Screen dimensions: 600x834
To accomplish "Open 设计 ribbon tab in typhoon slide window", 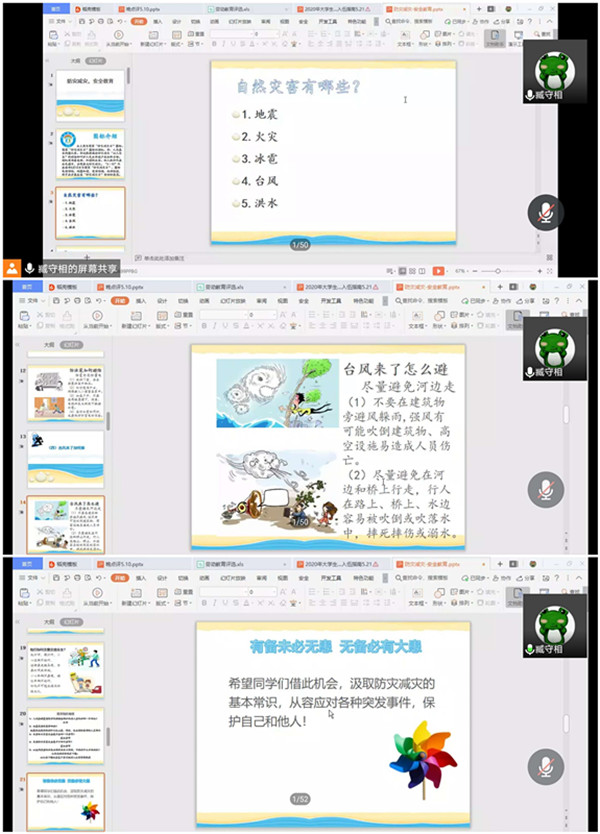I will coord(162,301).
